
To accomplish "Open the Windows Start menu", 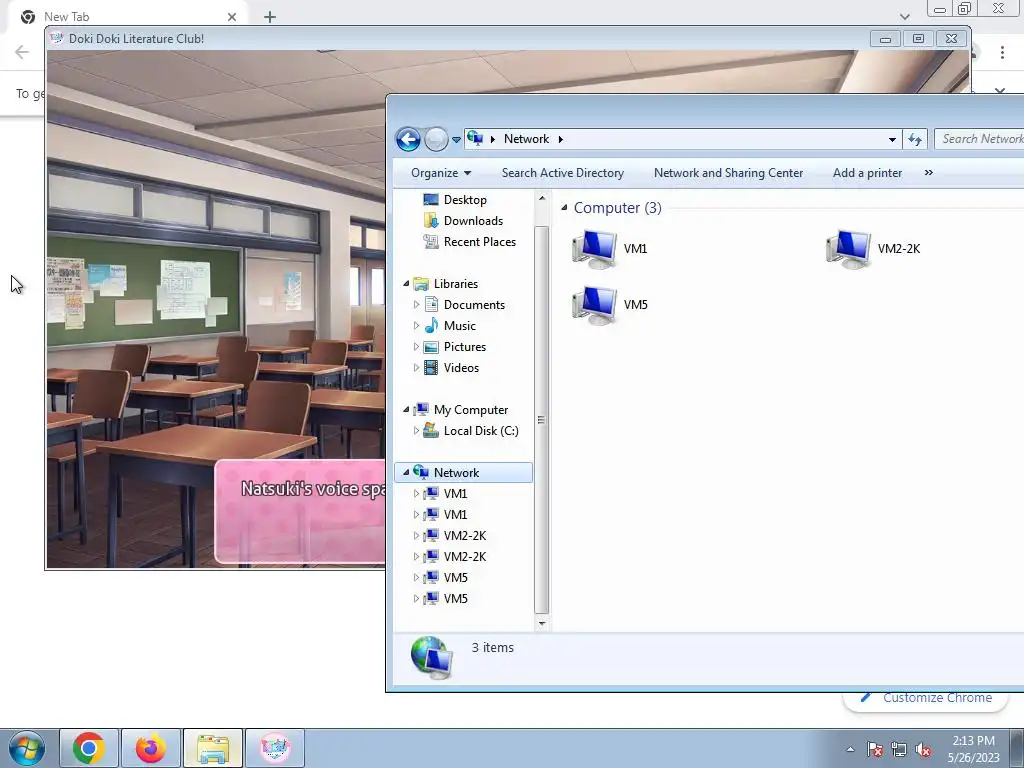I will [x=27, y=748].
